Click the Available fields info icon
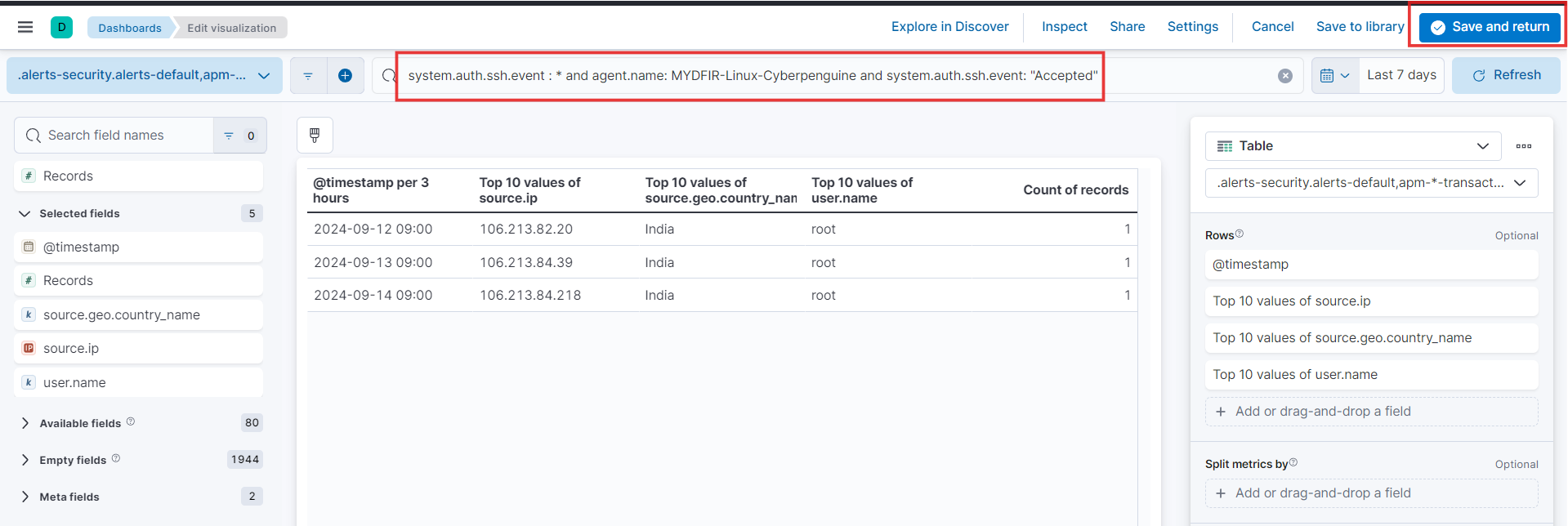 pyautogui.click(x=131, y=422)
